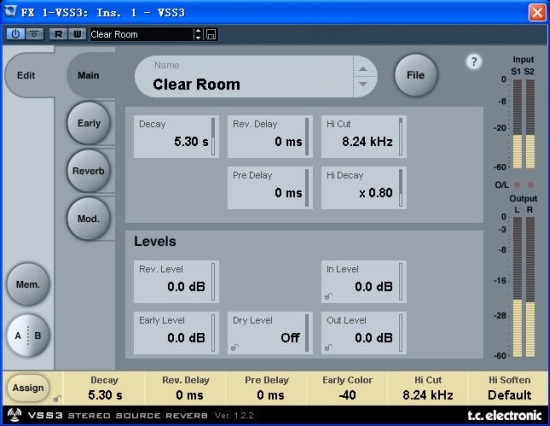Click the Pre Delay focus field in bottom bar
This screenshot has height=426, width=550.
pyautogui.click(x=266, y=388)
